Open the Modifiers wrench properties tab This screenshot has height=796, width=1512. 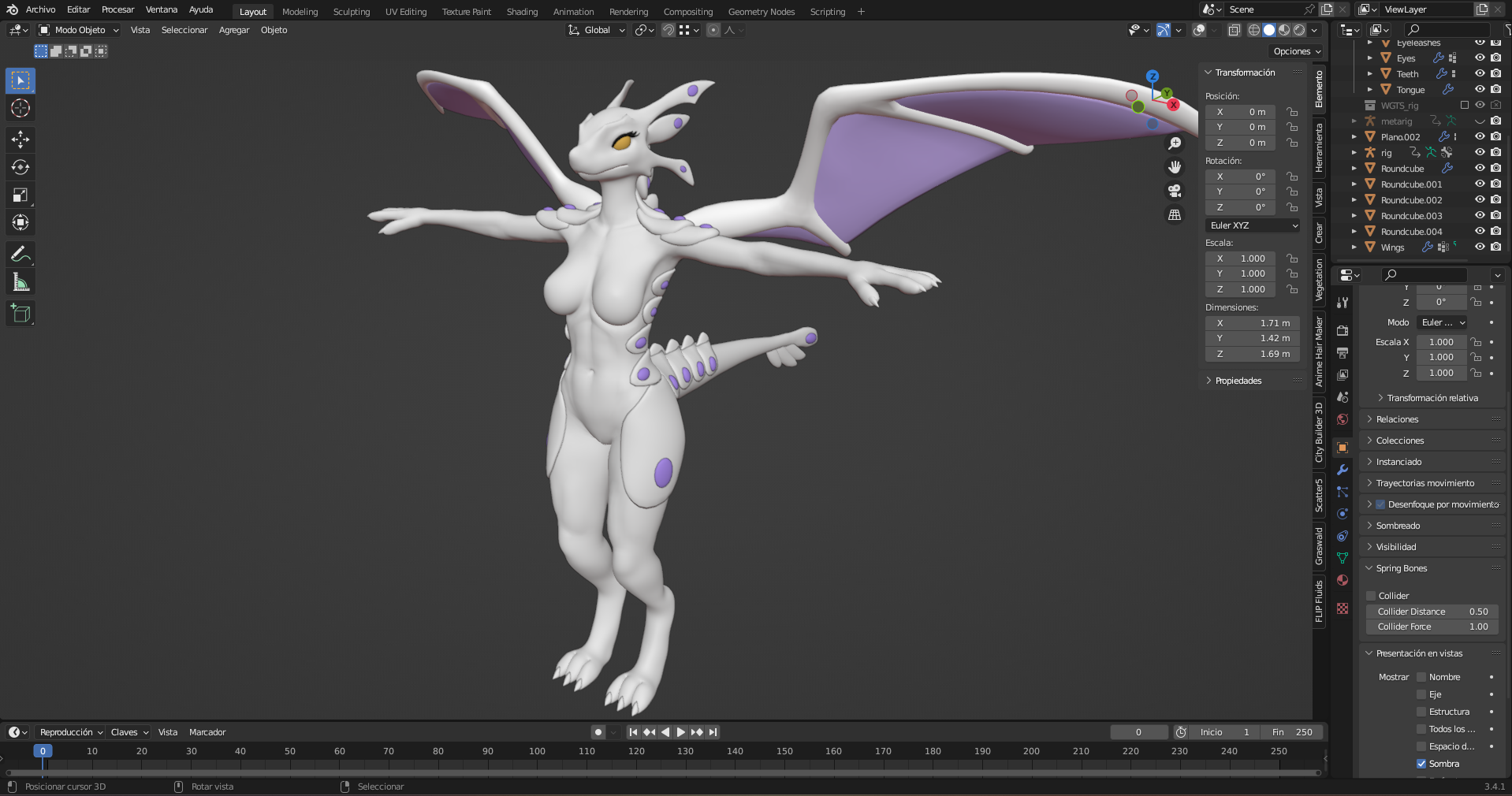(1343, 470)
